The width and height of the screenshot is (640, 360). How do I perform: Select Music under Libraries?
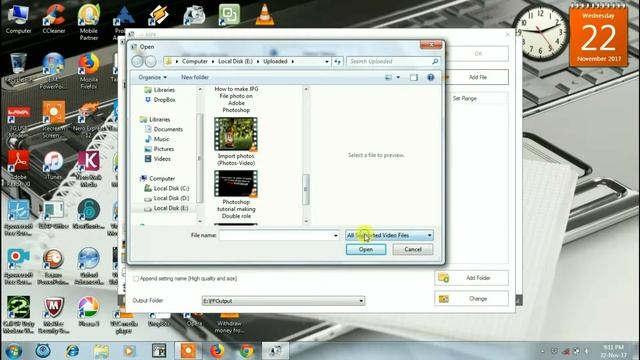[157, 139]
